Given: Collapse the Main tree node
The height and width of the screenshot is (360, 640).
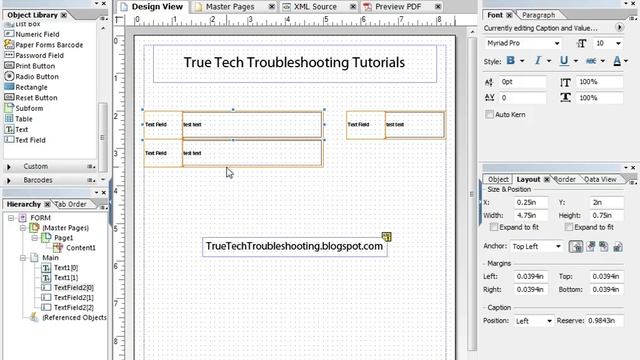Looking at the screenshot, I should point(23,258).
